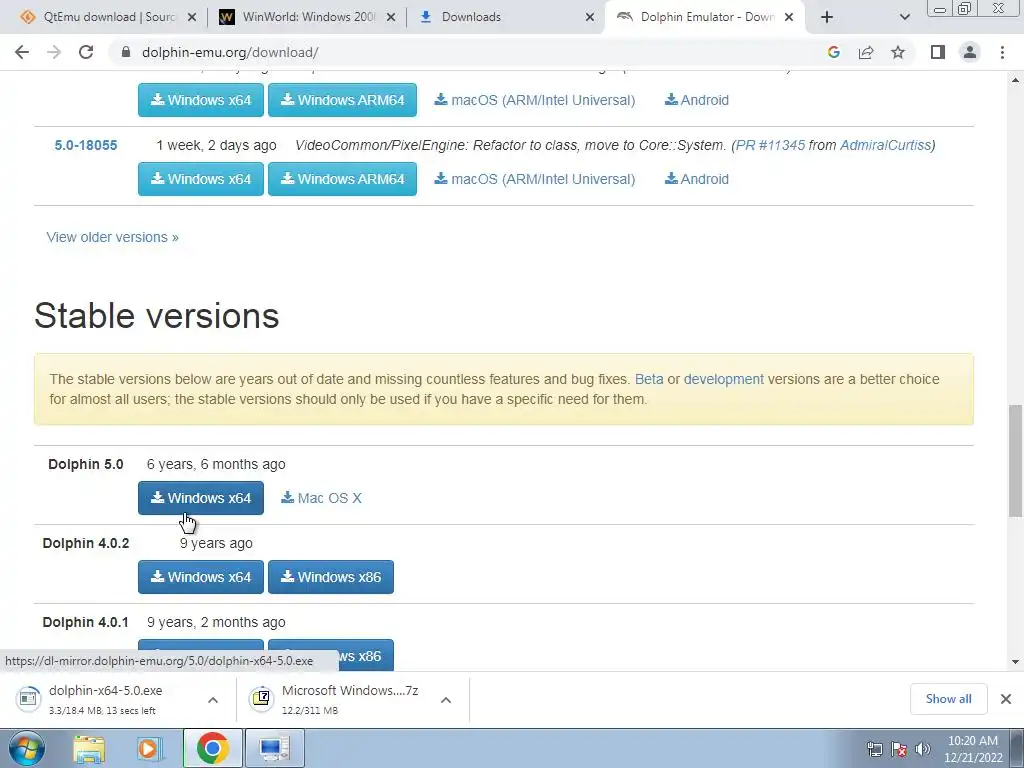Download Dolphin 5.0 for Mac OS X

321,498
